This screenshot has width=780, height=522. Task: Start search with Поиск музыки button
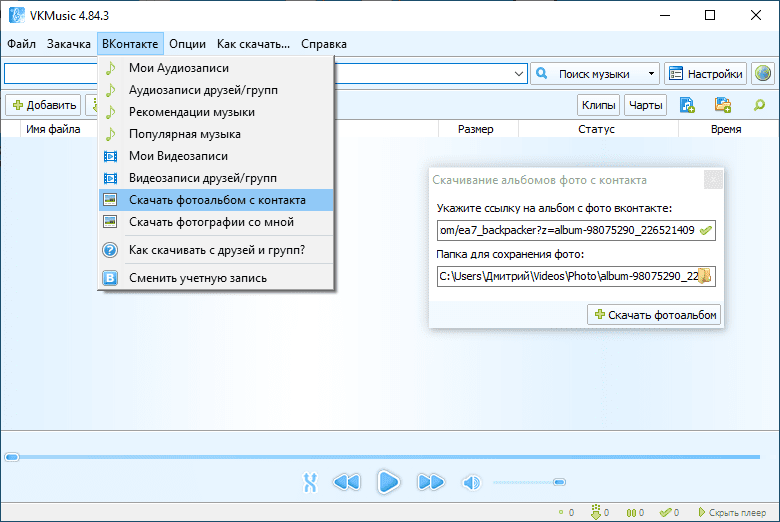coord(588,74)
